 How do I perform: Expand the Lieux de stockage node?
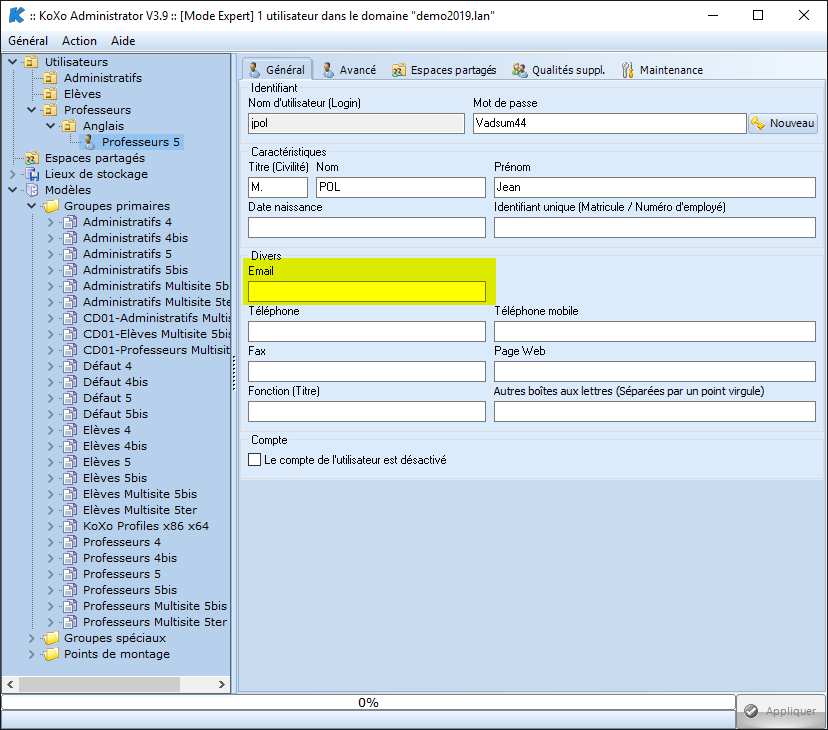pyautogui.click(x=13, y=174)
